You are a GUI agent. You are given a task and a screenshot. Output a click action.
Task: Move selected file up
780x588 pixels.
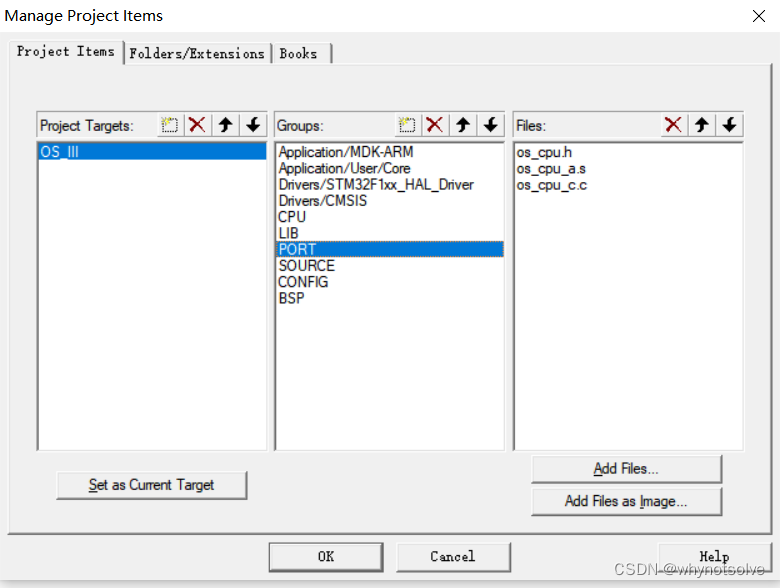702,124
